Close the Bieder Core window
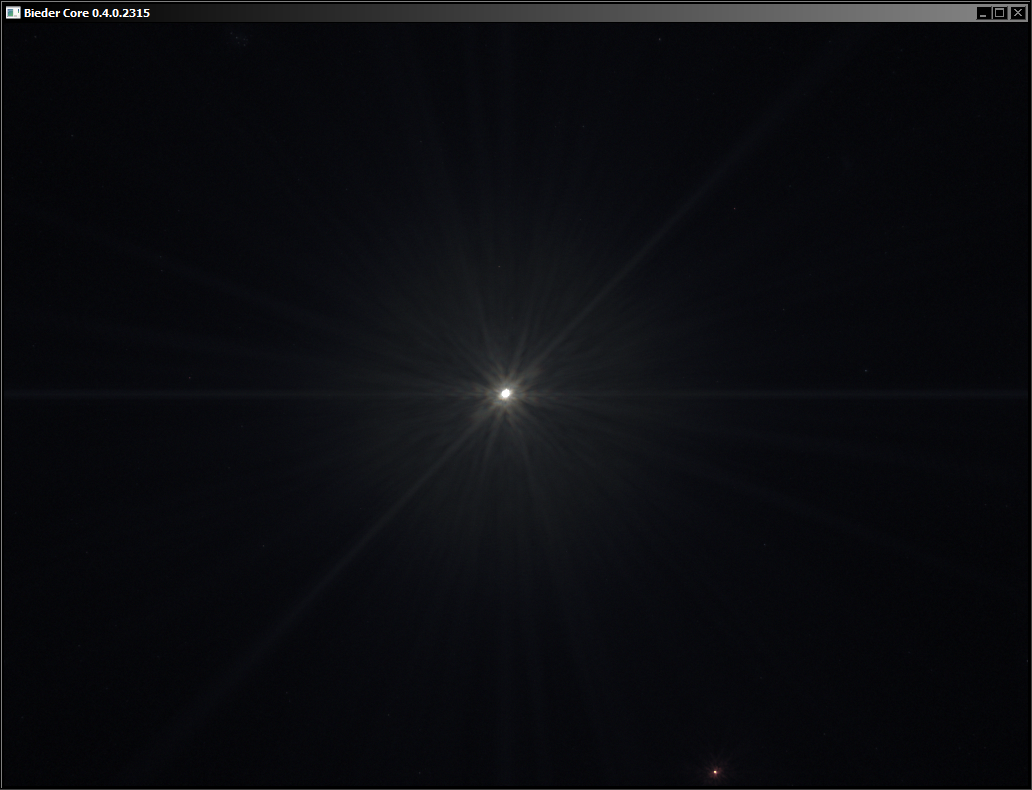This screenshot has width=1032, height=790. 1018,13
